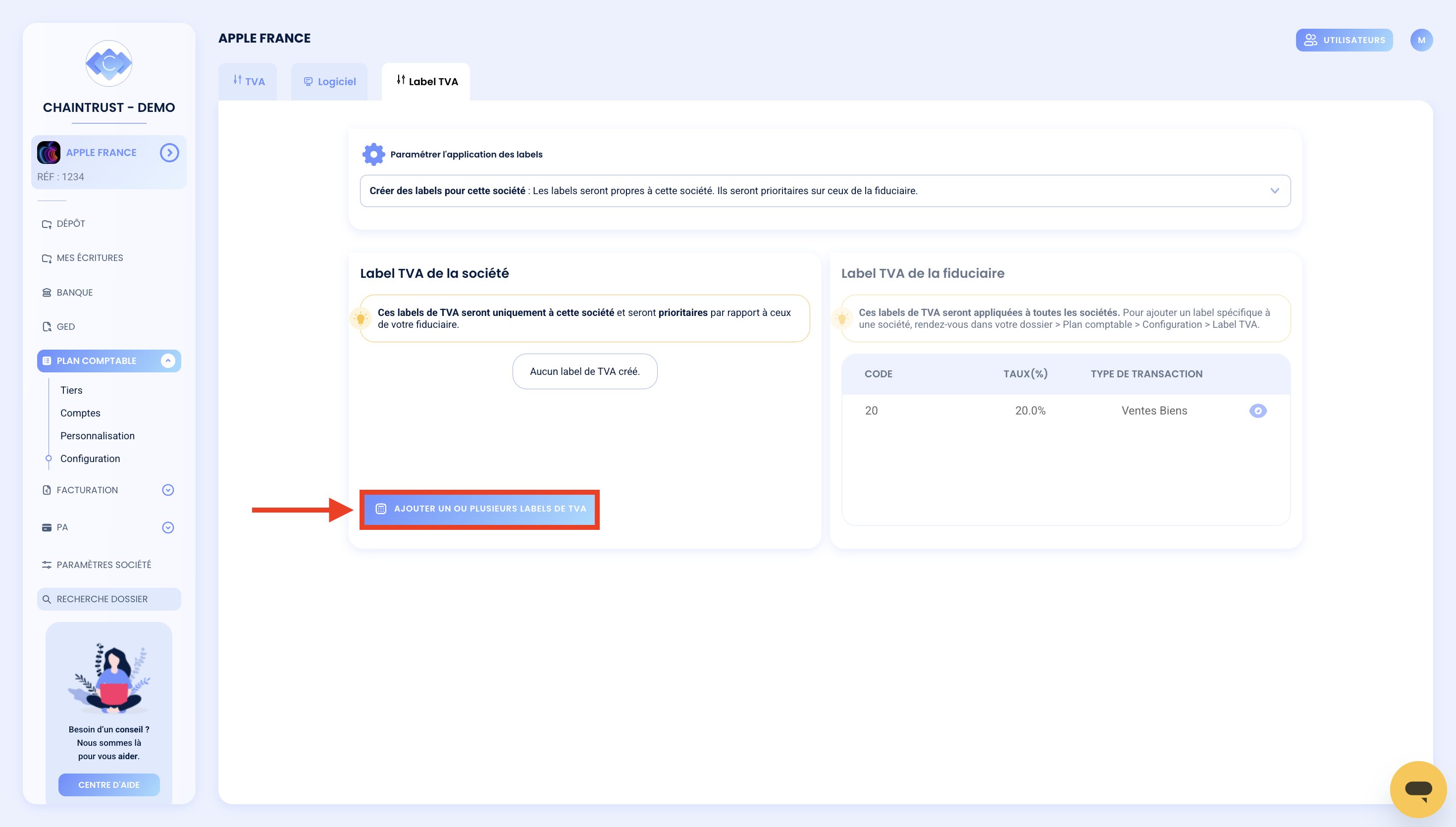
Task: Click the Ventes Biens transaction type cell
Action: pyautogui.click(x=1154, y=411)
